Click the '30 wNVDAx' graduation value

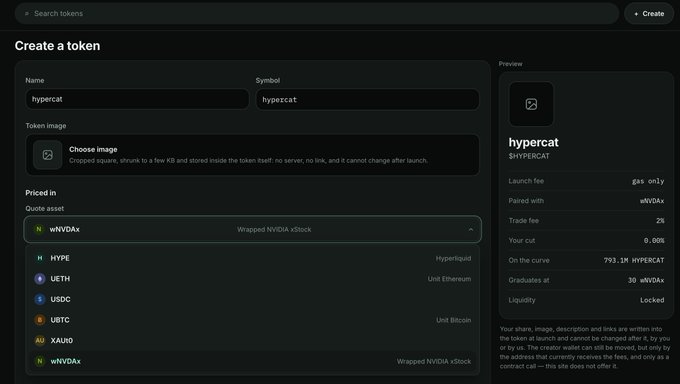pos(646,280)
